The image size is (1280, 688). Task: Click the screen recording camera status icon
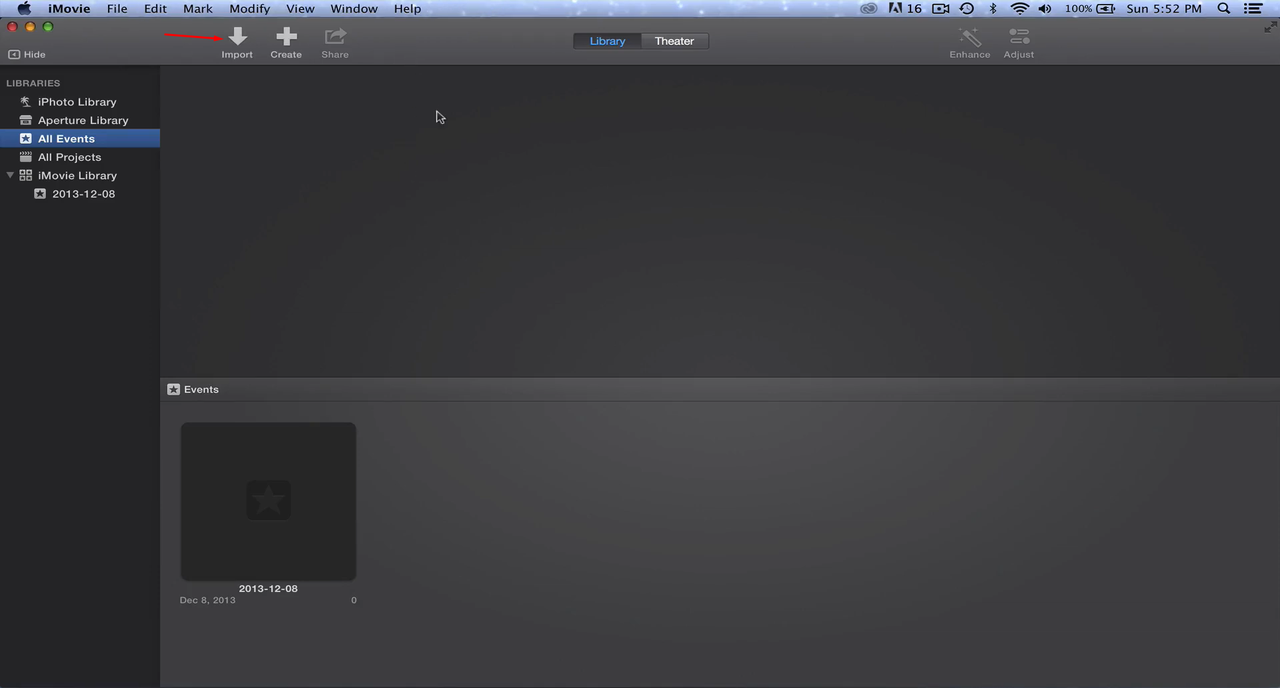940,8
